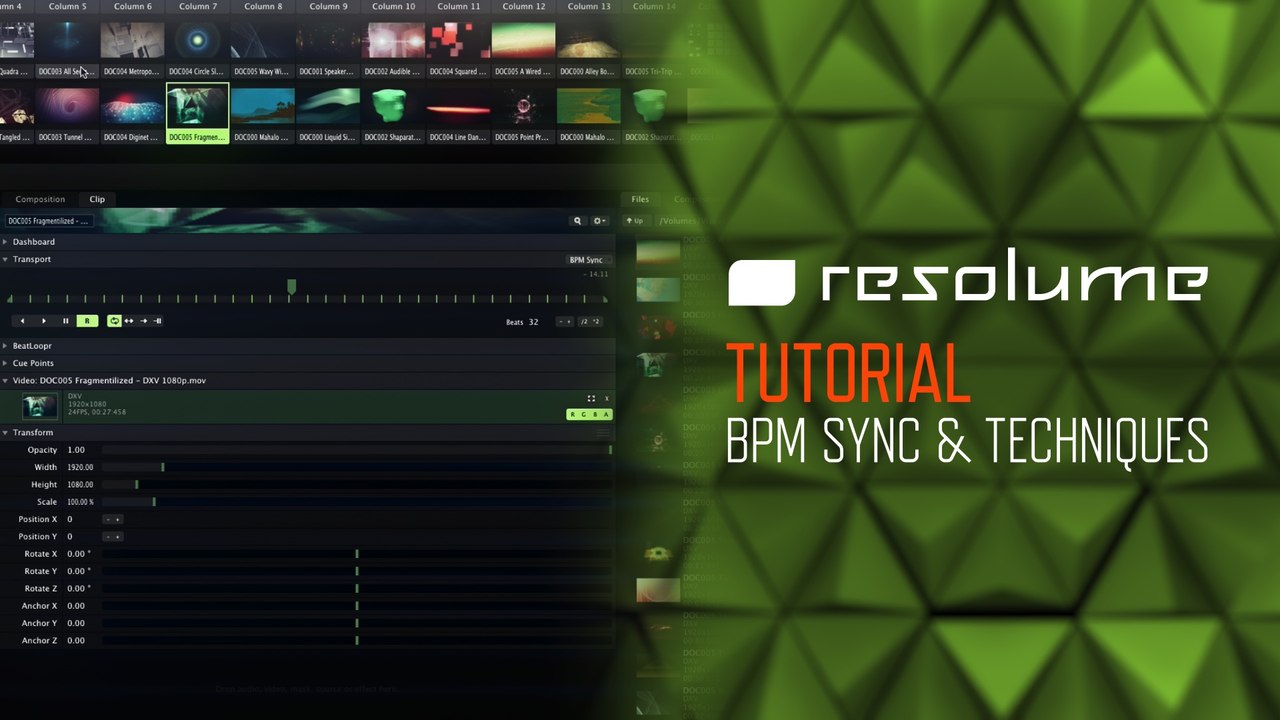Click the Height slider handle

137,485
